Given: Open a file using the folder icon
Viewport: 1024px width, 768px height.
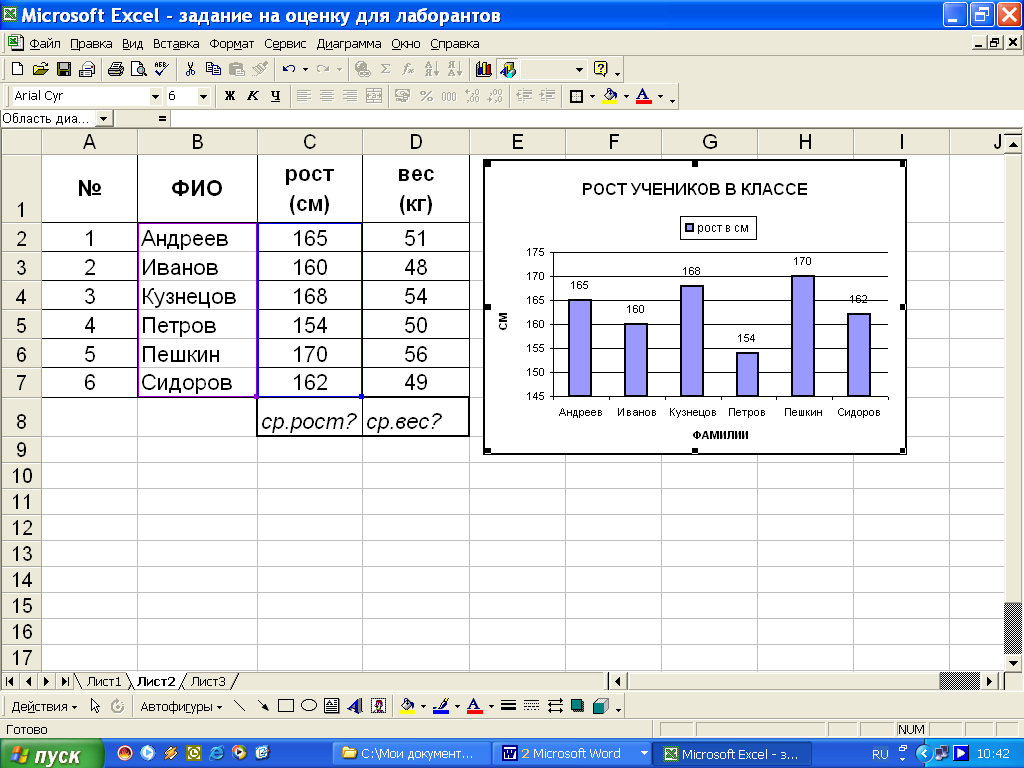Looking at the screenshot, I should (40, 69).
